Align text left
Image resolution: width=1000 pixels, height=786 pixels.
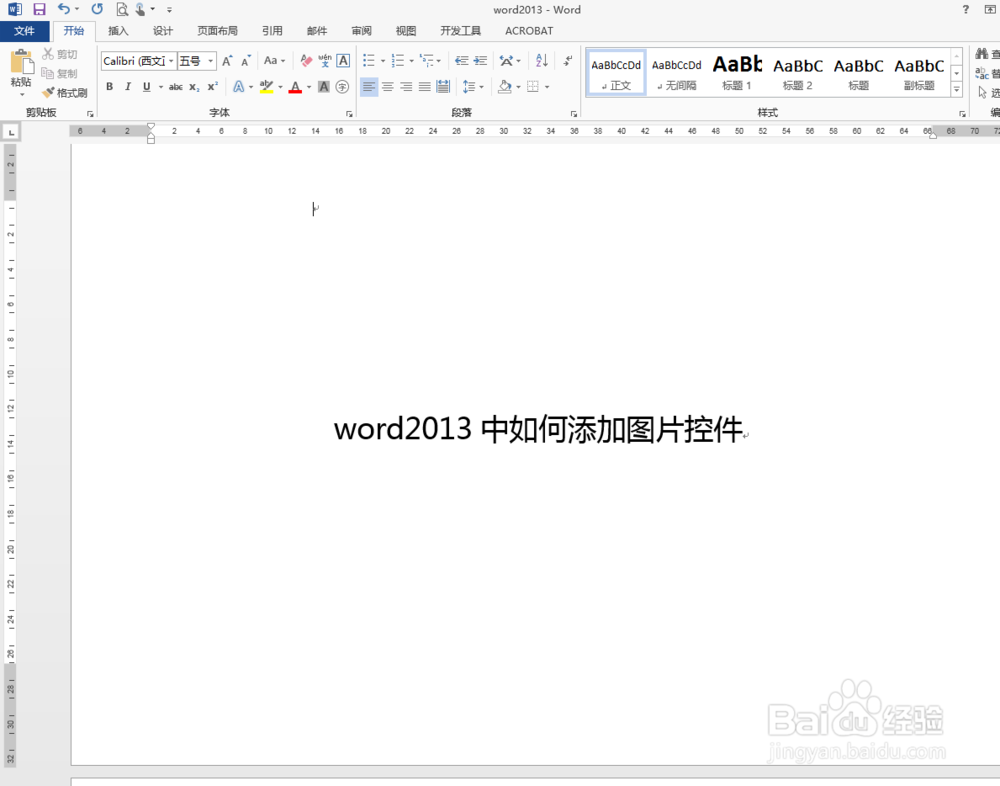tap(369, 87)
